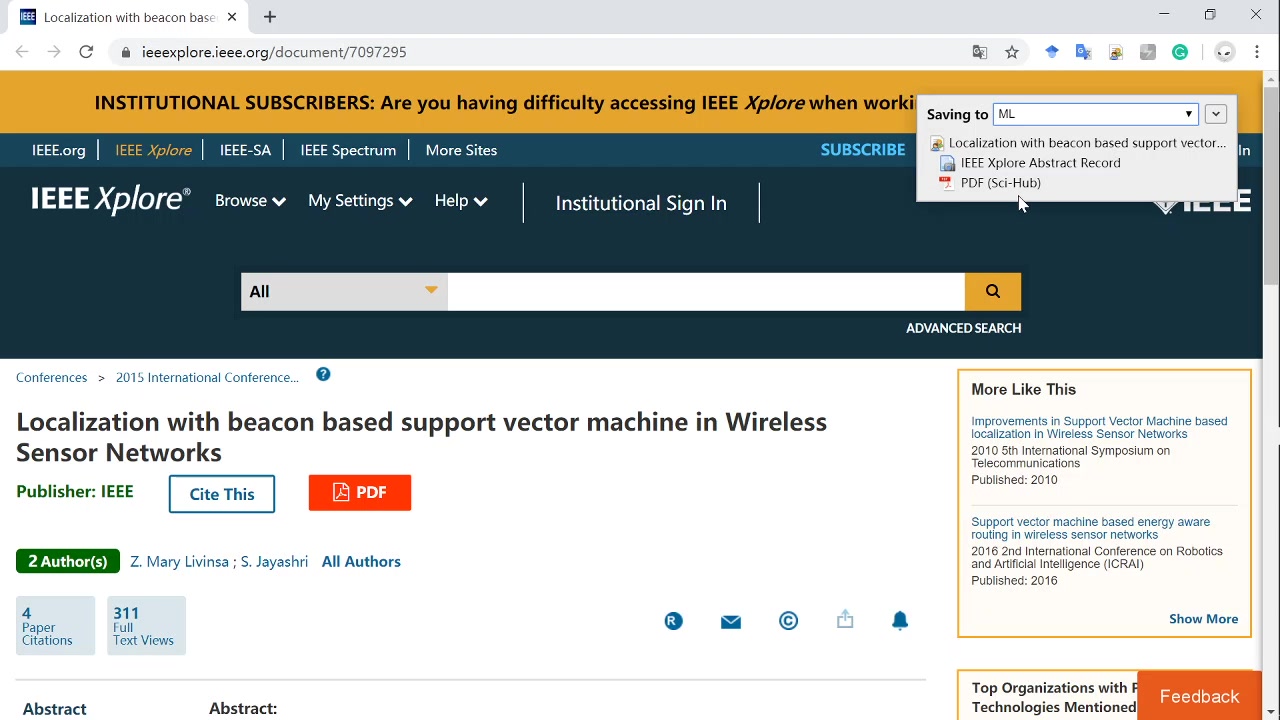Screen dimensions: 1280x720
Task: Click the Google Translate extension icon
Action: coord(1084,52)
